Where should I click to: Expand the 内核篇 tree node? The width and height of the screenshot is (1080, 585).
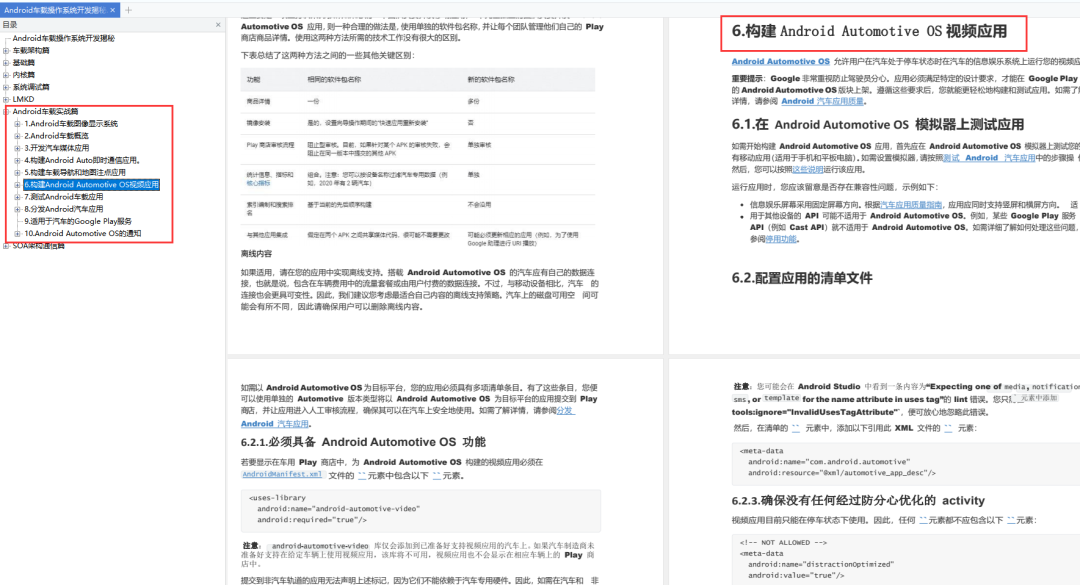[x=6, y=75]
